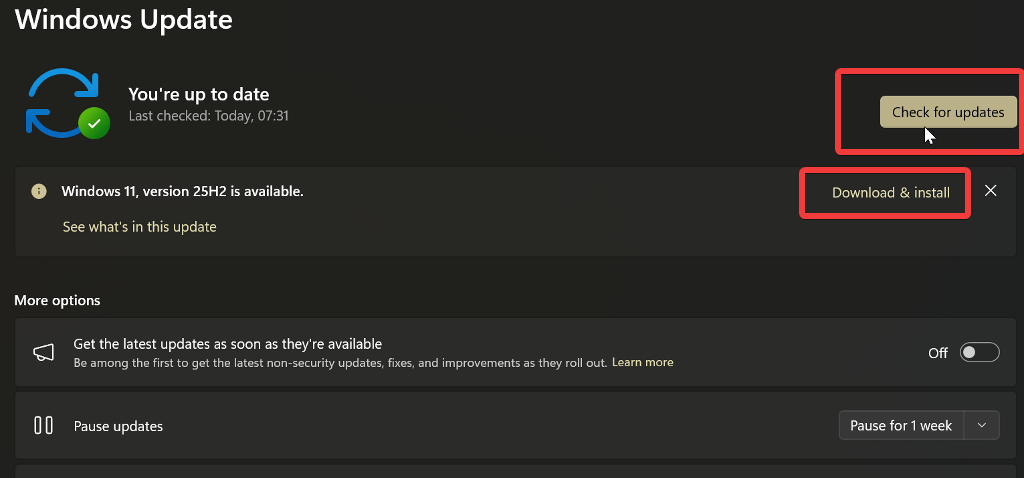Click the More options section label
This screenshot has height=478, width=1024.
(57, 300)
